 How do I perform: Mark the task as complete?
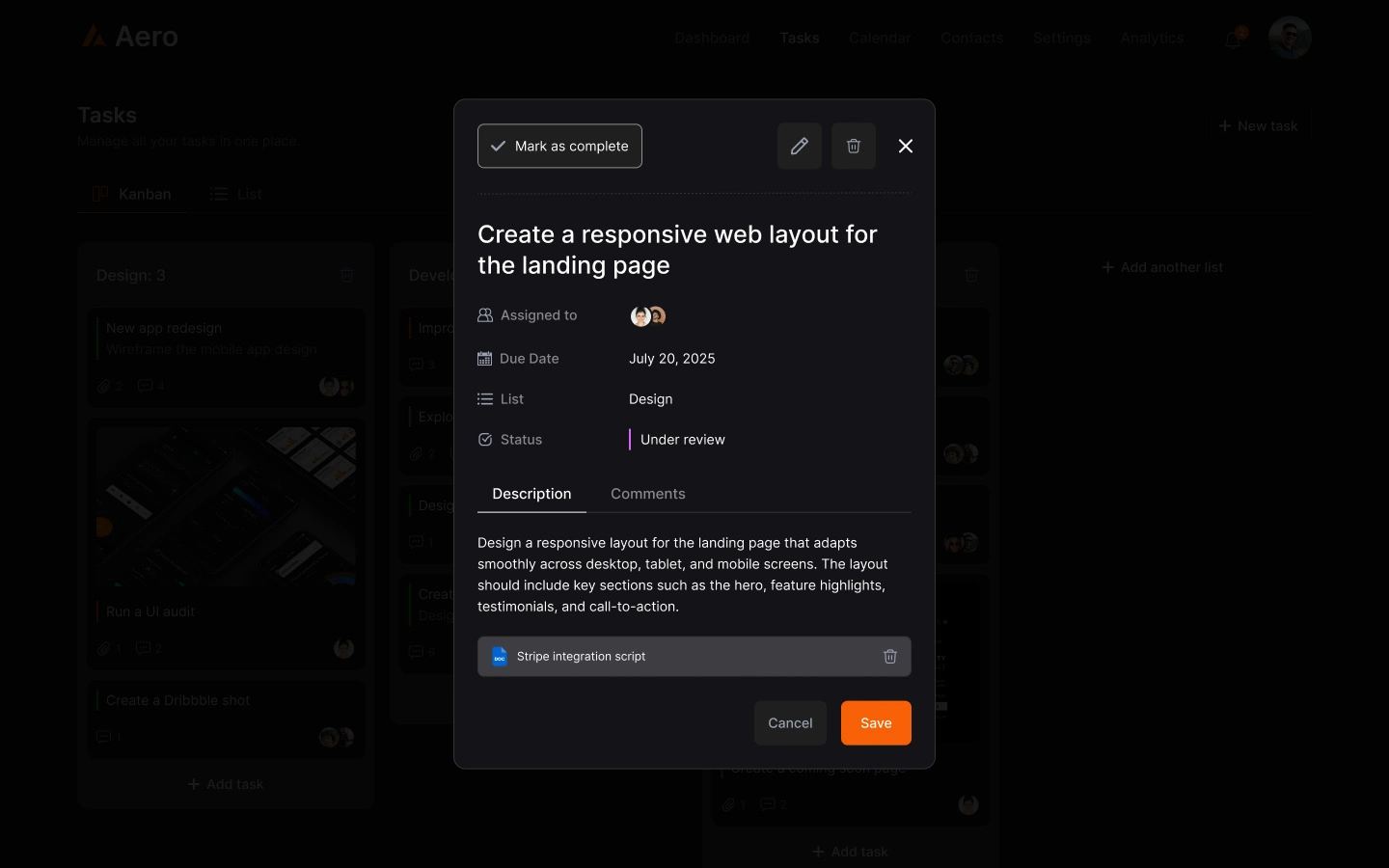pos(559,146)
